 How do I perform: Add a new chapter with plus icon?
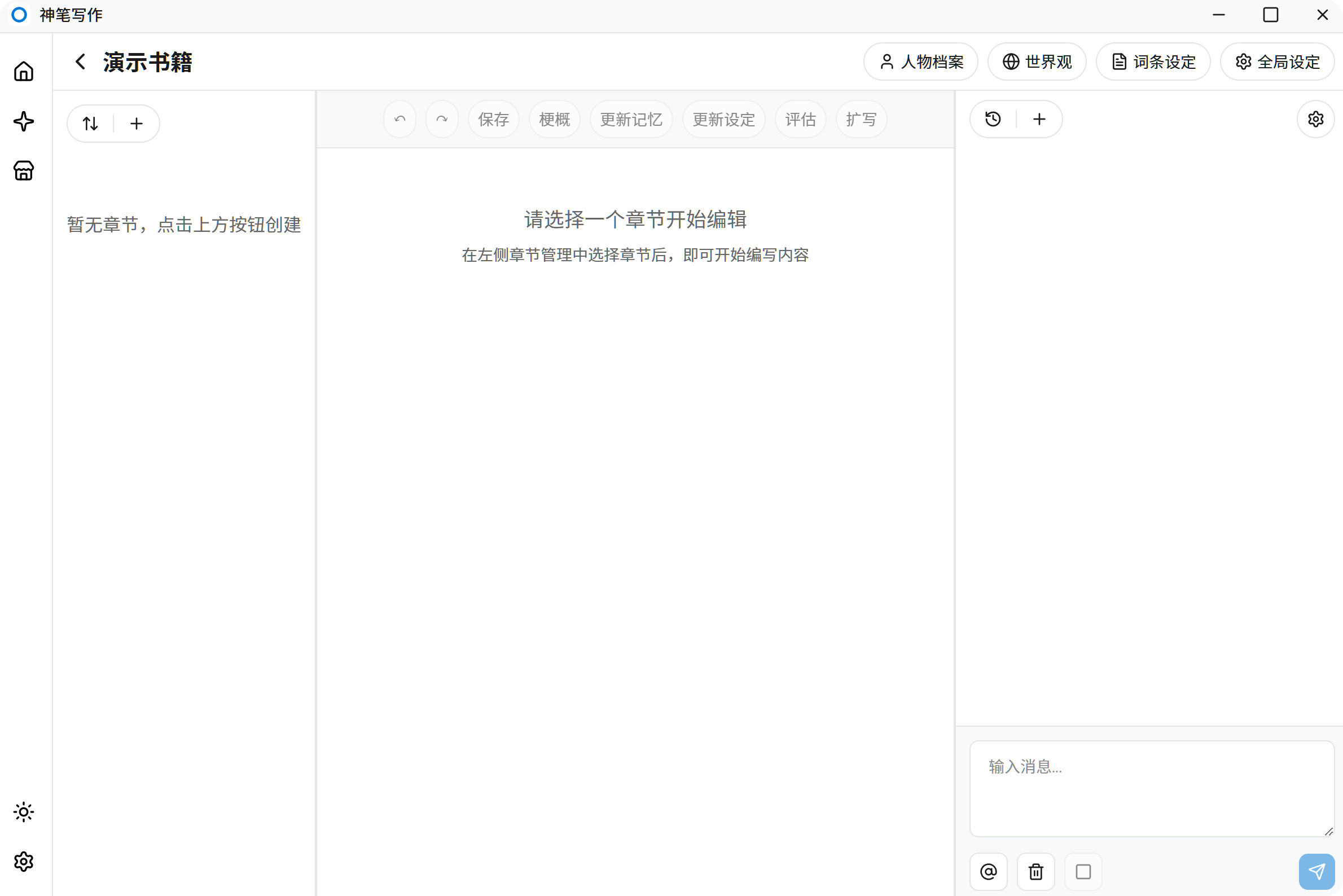pyautogui.click(x=137, y=124)
